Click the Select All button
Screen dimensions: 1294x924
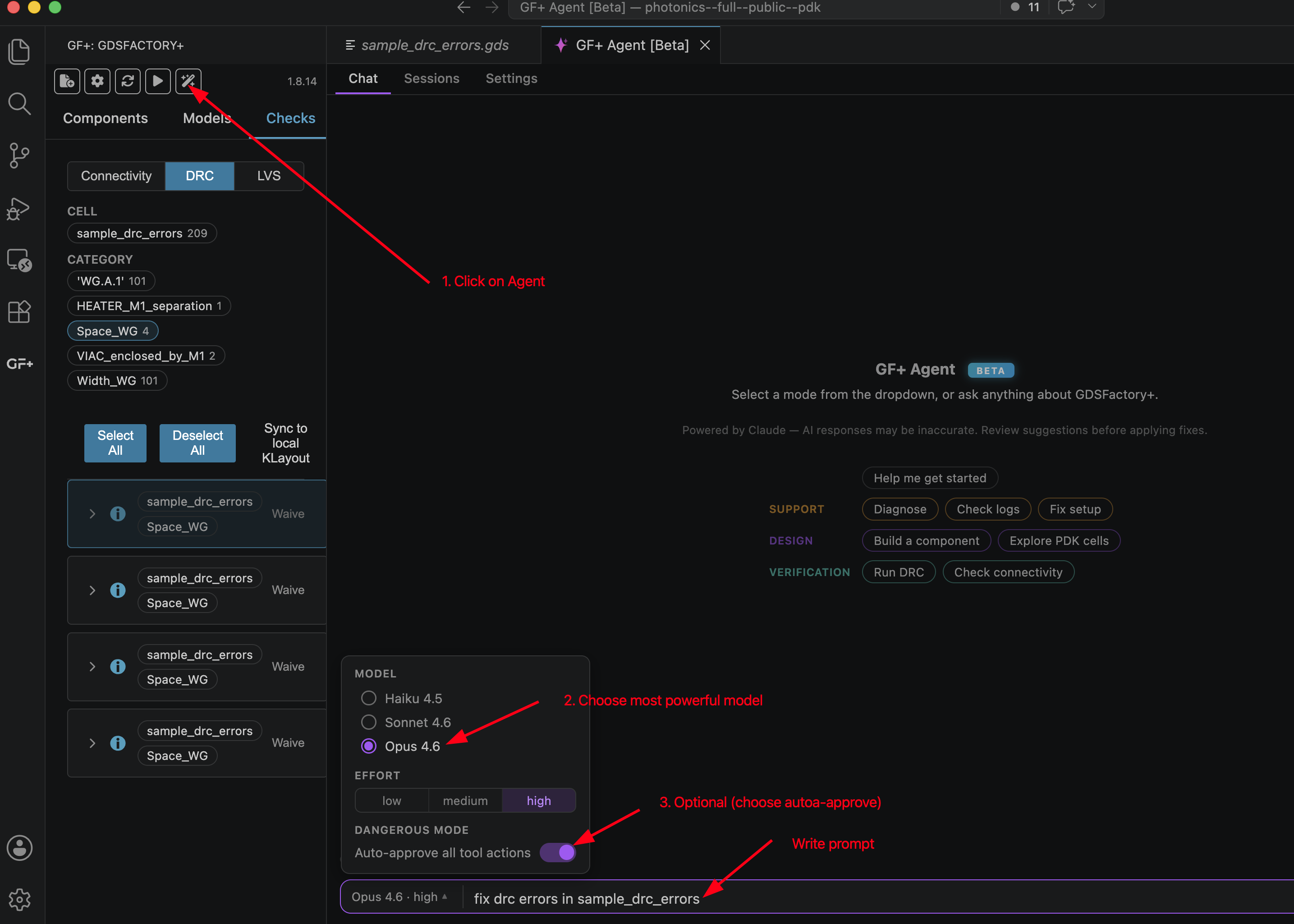click(115, 443)
